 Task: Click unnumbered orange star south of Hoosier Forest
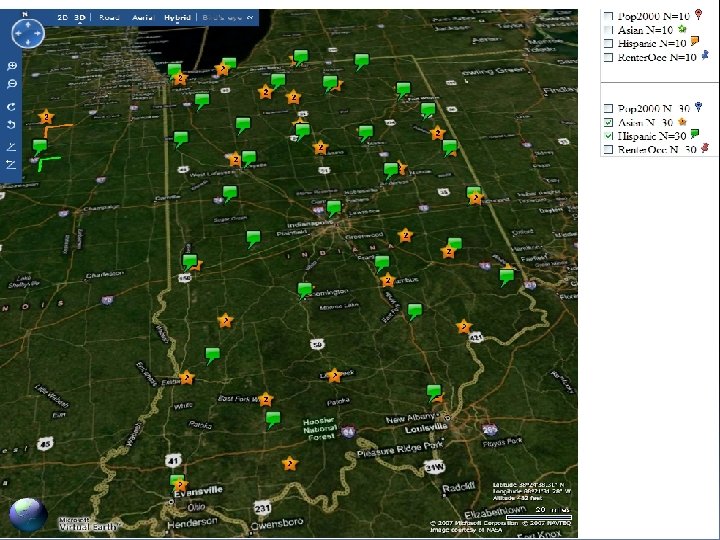290,464
